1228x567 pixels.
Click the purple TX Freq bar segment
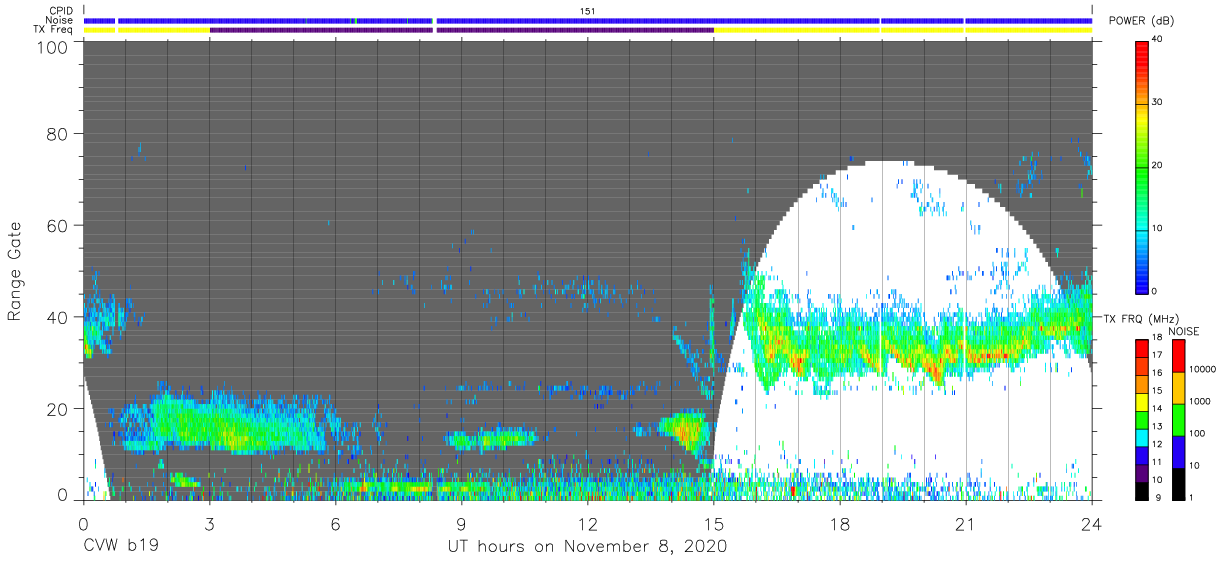click(x=461, y=30)
